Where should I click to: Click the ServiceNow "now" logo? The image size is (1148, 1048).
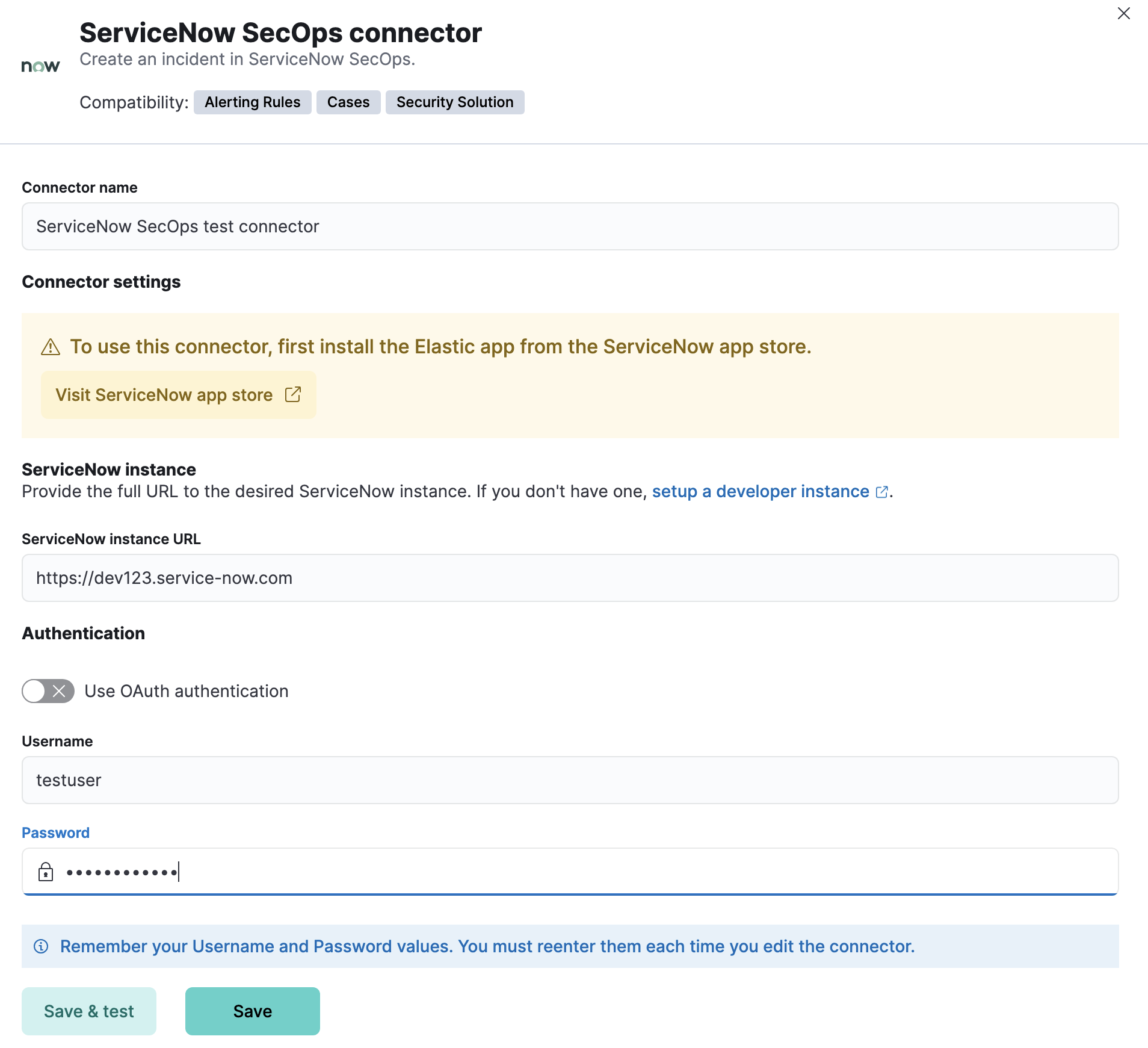(x=40, y=66)
